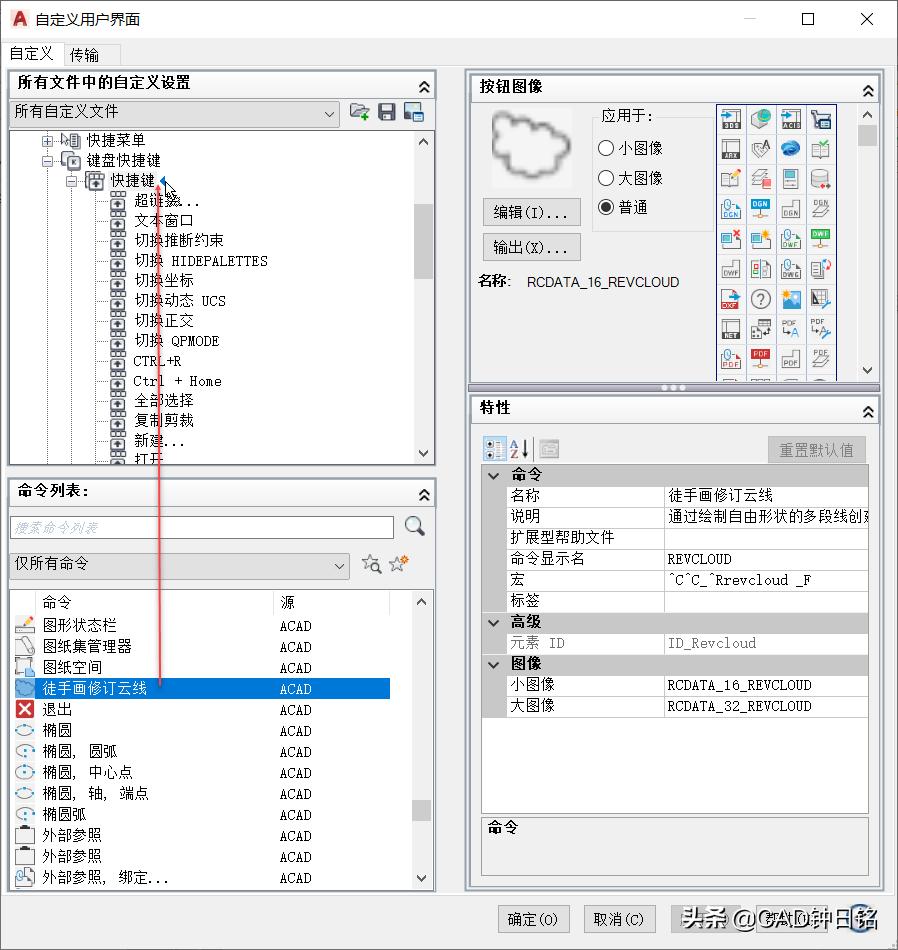
Task: Click inside the 搜索命令列表 search field
Action: coord(200,527)
